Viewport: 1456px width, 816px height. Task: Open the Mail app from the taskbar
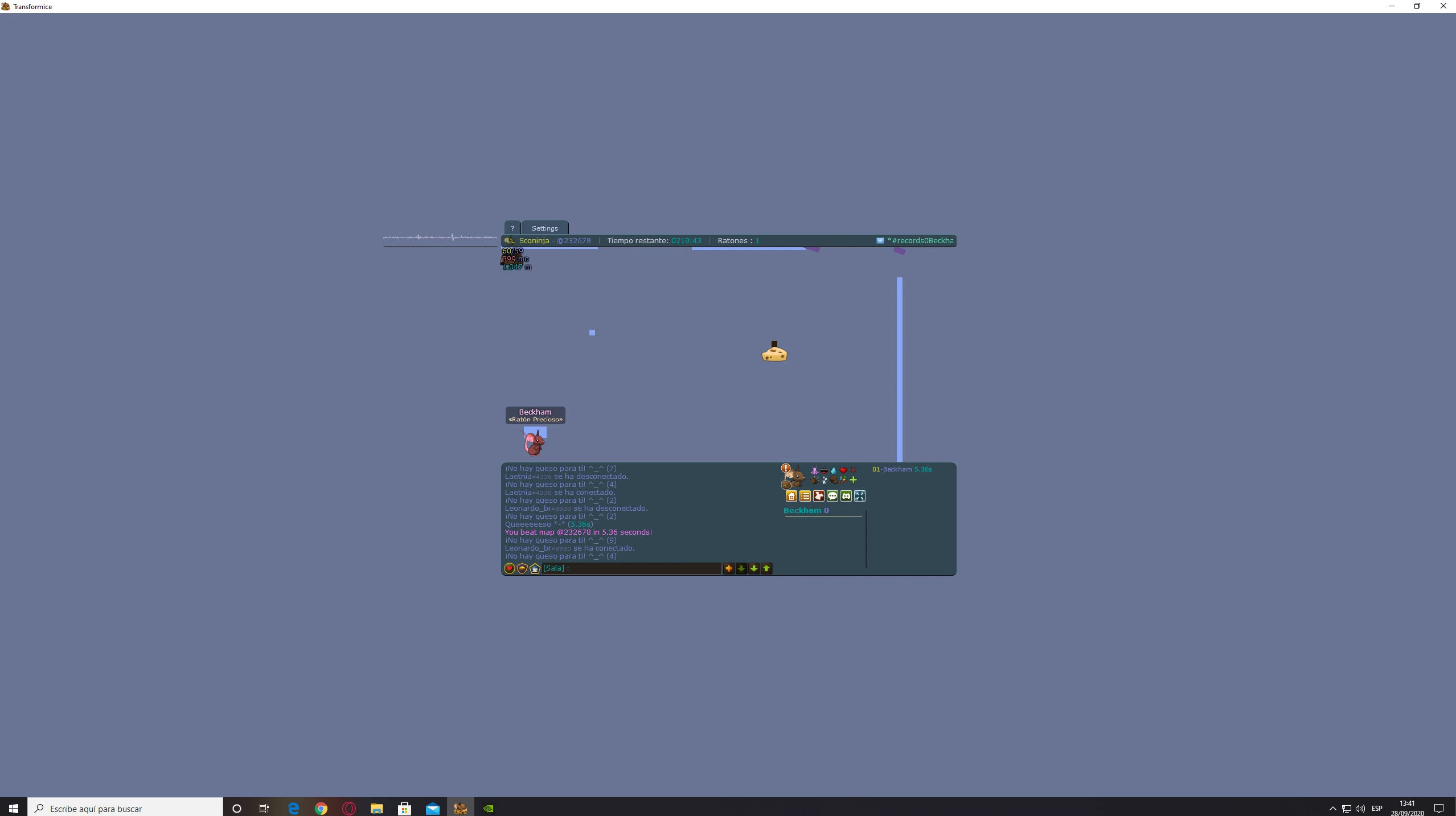click(x=432, y=808)
